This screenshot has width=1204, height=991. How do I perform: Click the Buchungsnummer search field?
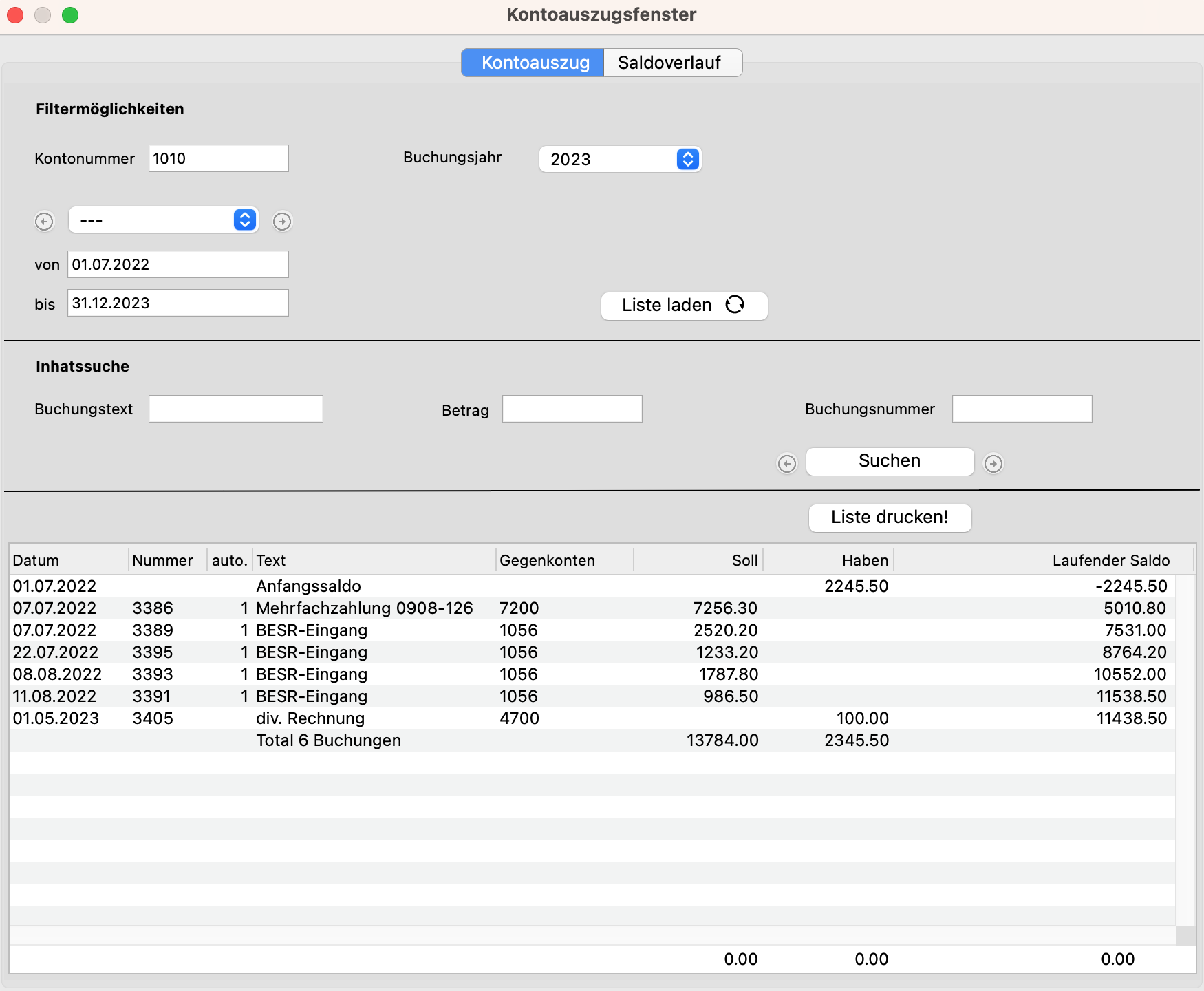point(1022,409)
